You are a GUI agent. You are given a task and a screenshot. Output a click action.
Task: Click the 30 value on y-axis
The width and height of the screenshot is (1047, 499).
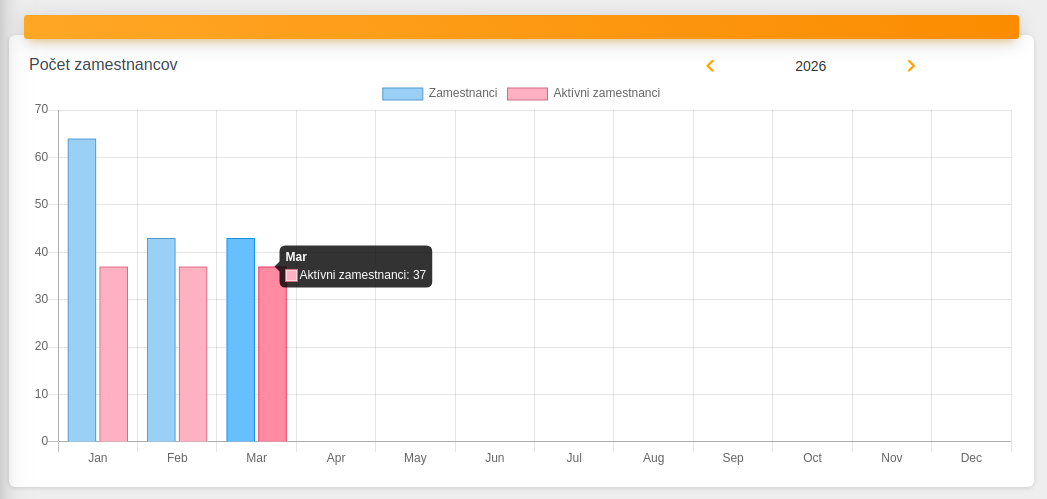click(41, 299)
